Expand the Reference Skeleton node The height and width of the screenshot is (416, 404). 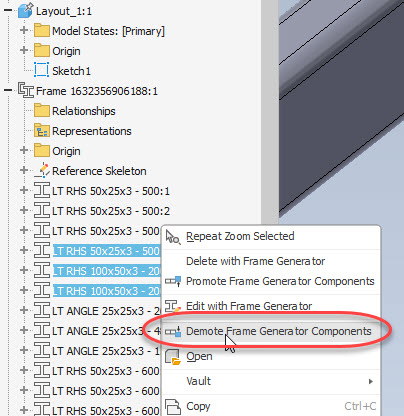tap(24, 170)
